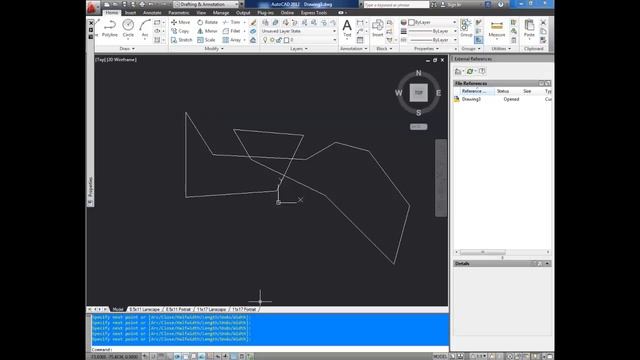
Task: Activate the Array tool
Action: pyautogui.click(x=231, y=40)
